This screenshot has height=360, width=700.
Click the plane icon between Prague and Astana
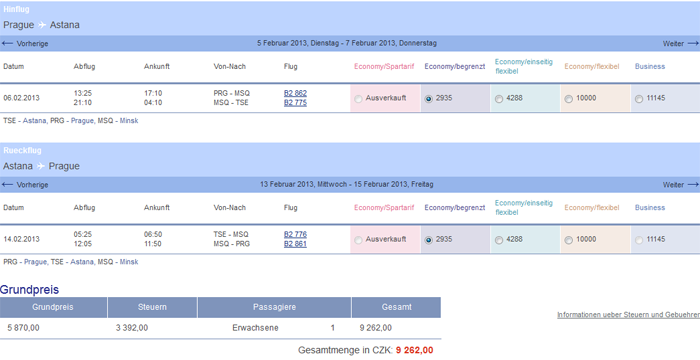[x=42, y=25]
